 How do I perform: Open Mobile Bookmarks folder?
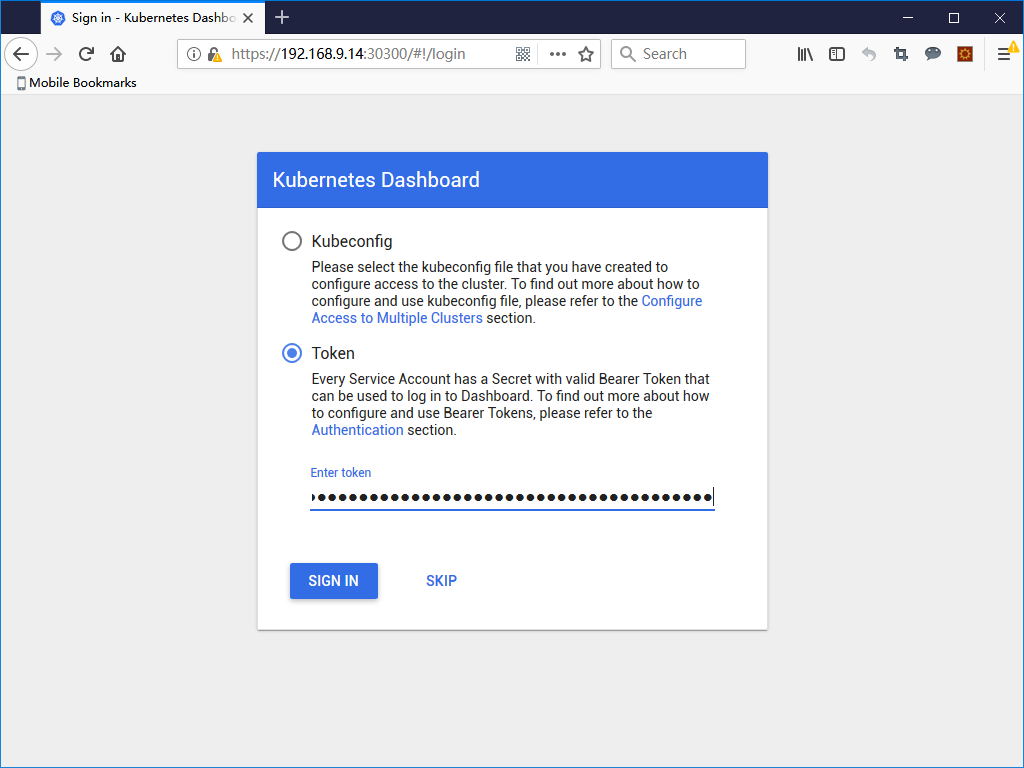(x=76, y=83)
